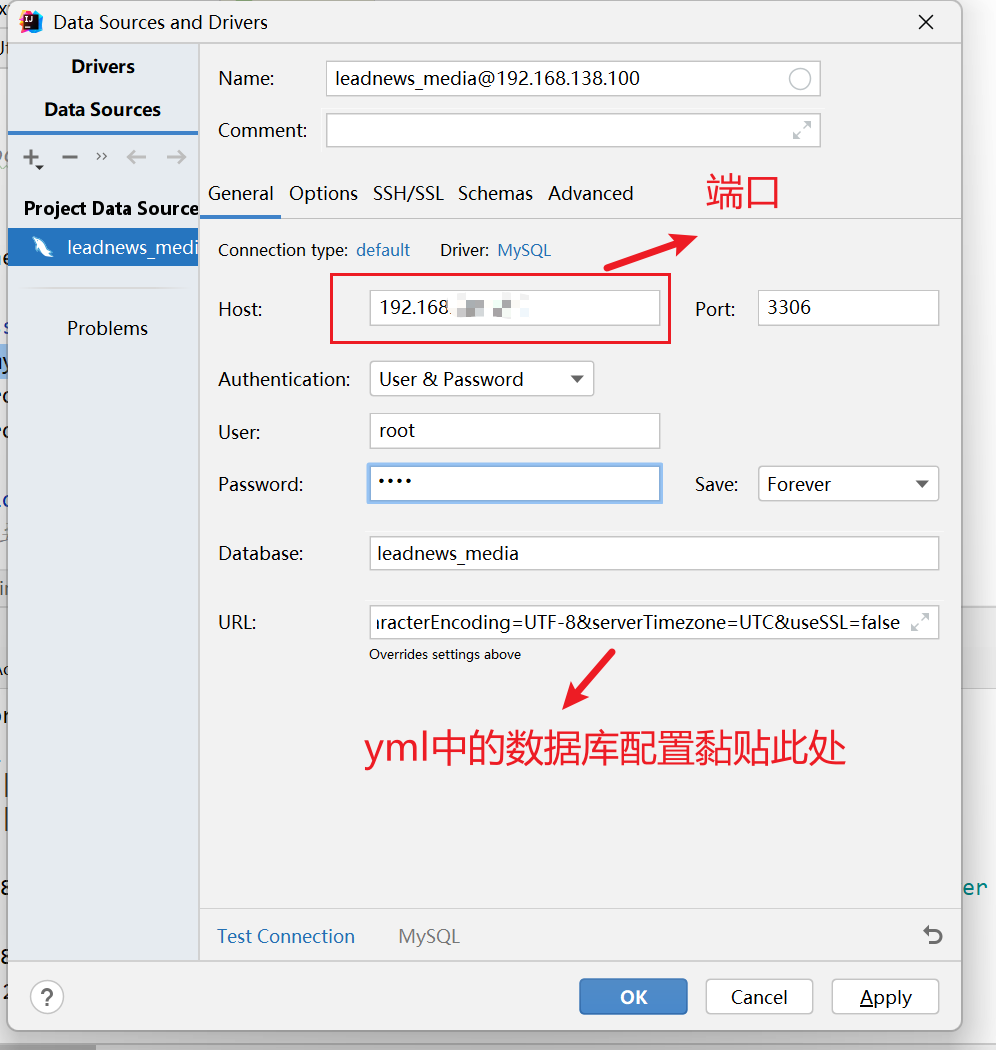Open the Advanced tab
Viewport: 996px width, 1050px height.
click(590, 194)
